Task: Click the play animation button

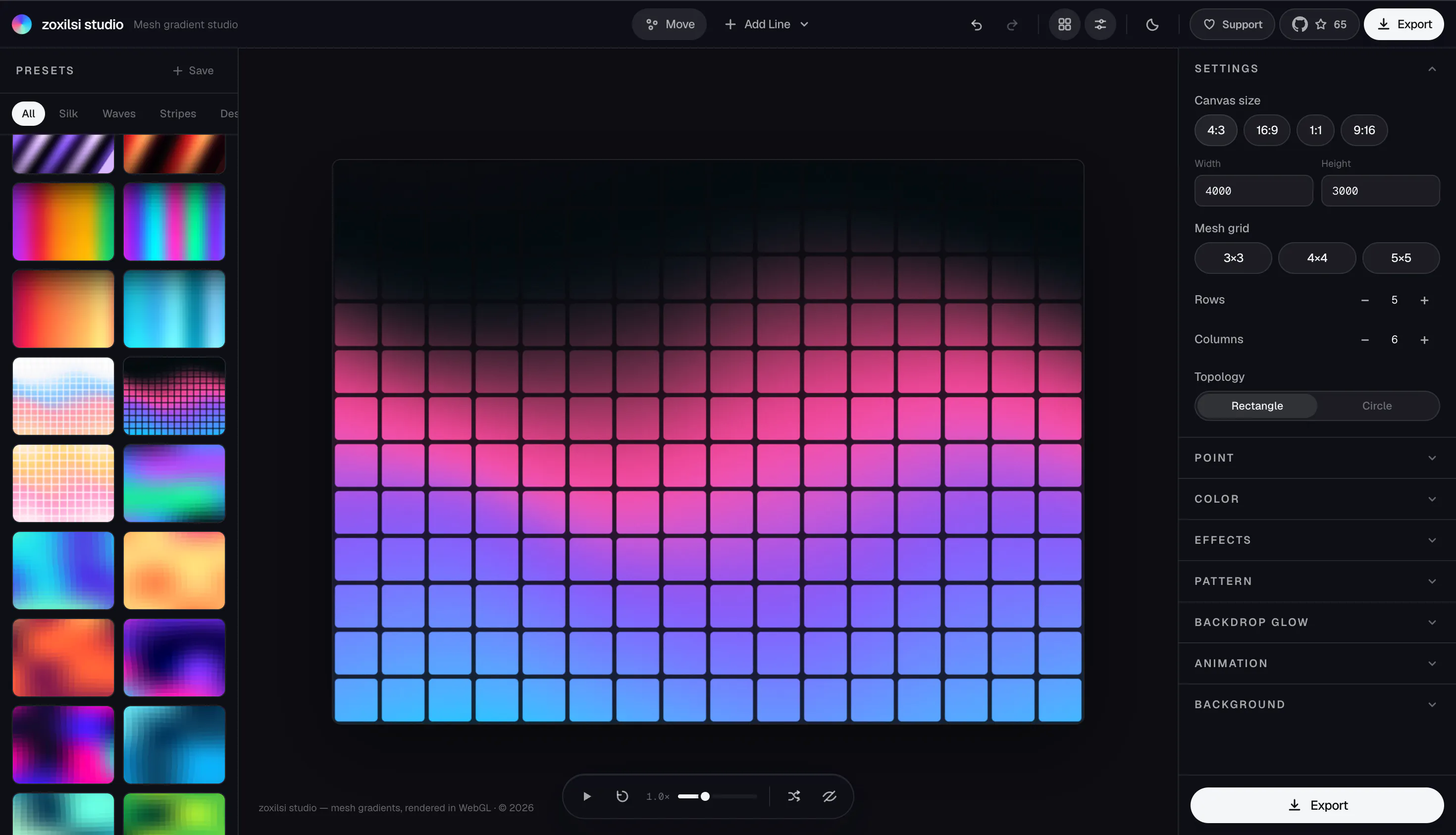Action: tap(587, 796)
